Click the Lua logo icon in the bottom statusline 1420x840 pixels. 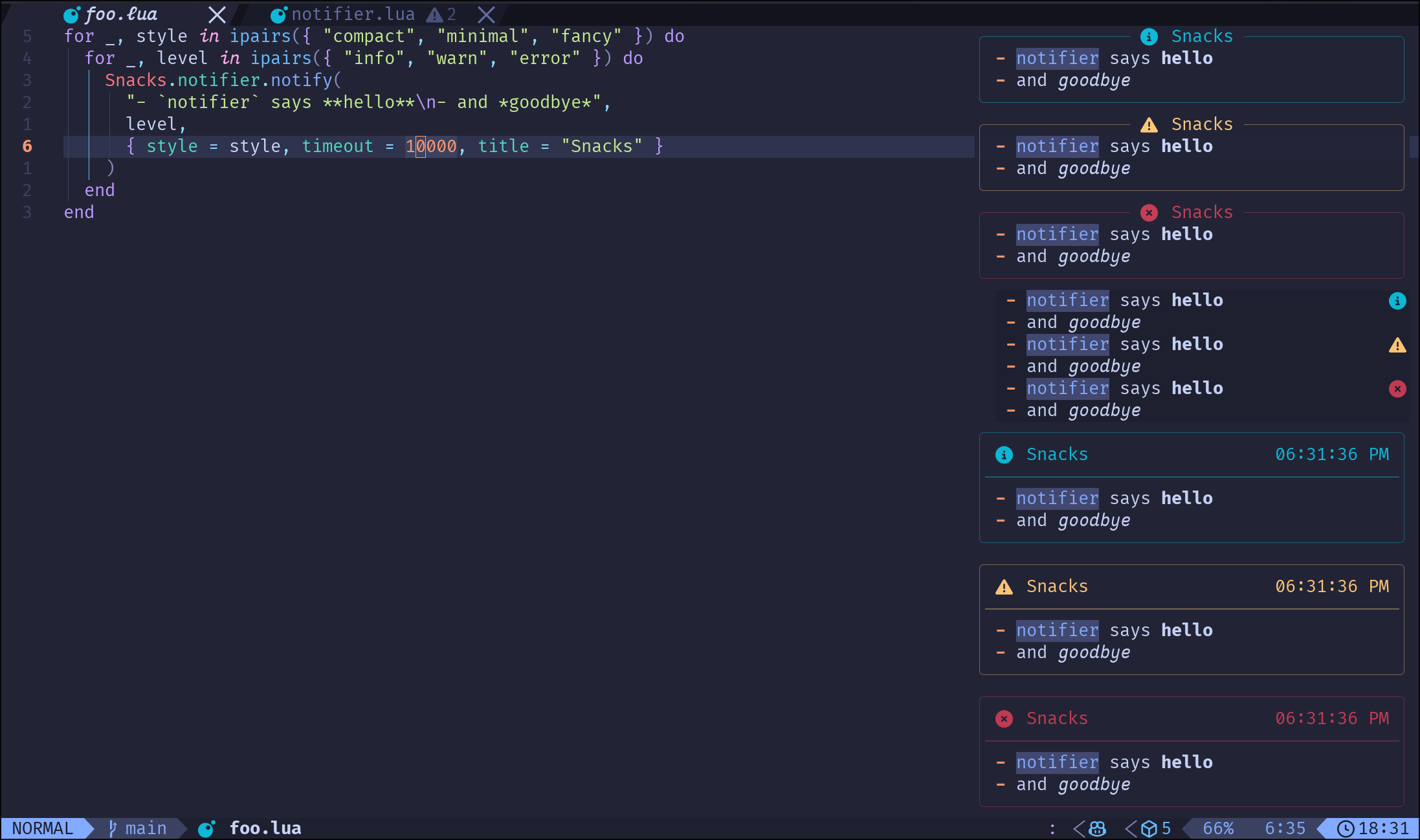pos(206,828)
